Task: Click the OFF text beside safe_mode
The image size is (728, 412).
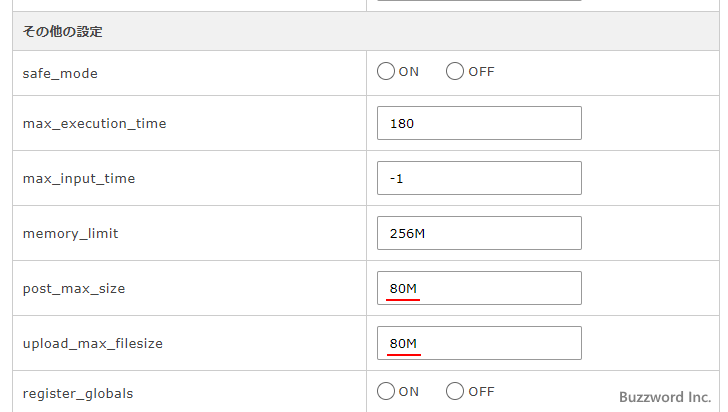Action: [x=482, y=72]
